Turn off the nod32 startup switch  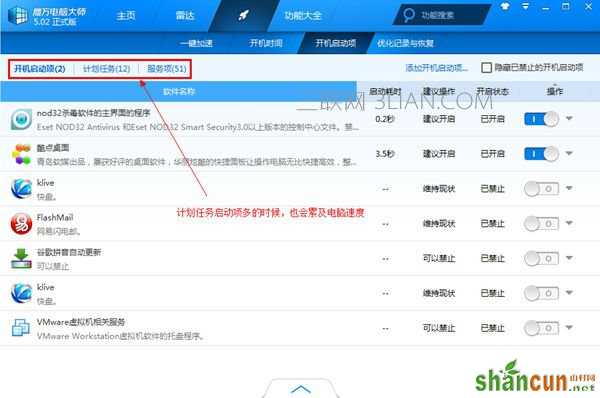[x=541, y=119]
